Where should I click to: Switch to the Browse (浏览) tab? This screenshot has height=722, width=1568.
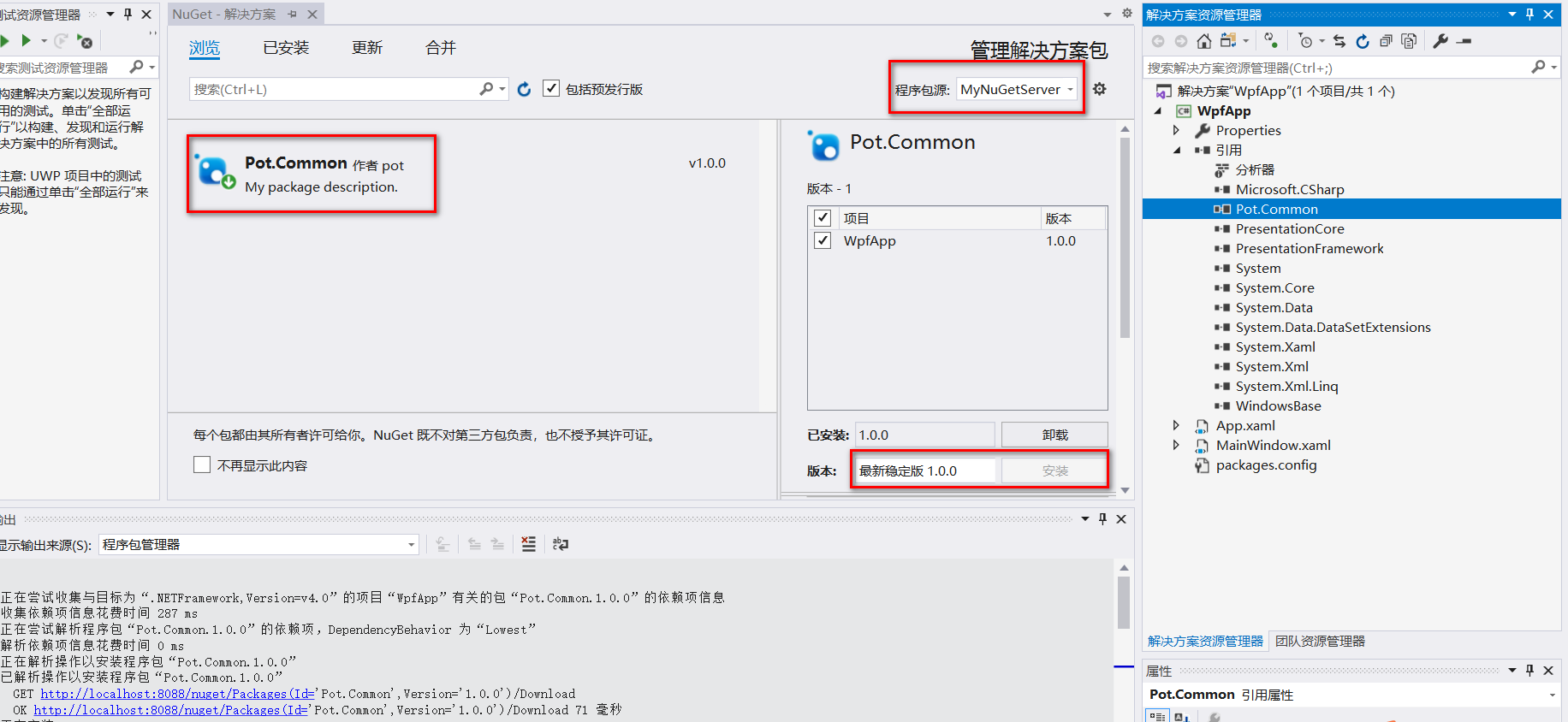click(x=205, y=48)
